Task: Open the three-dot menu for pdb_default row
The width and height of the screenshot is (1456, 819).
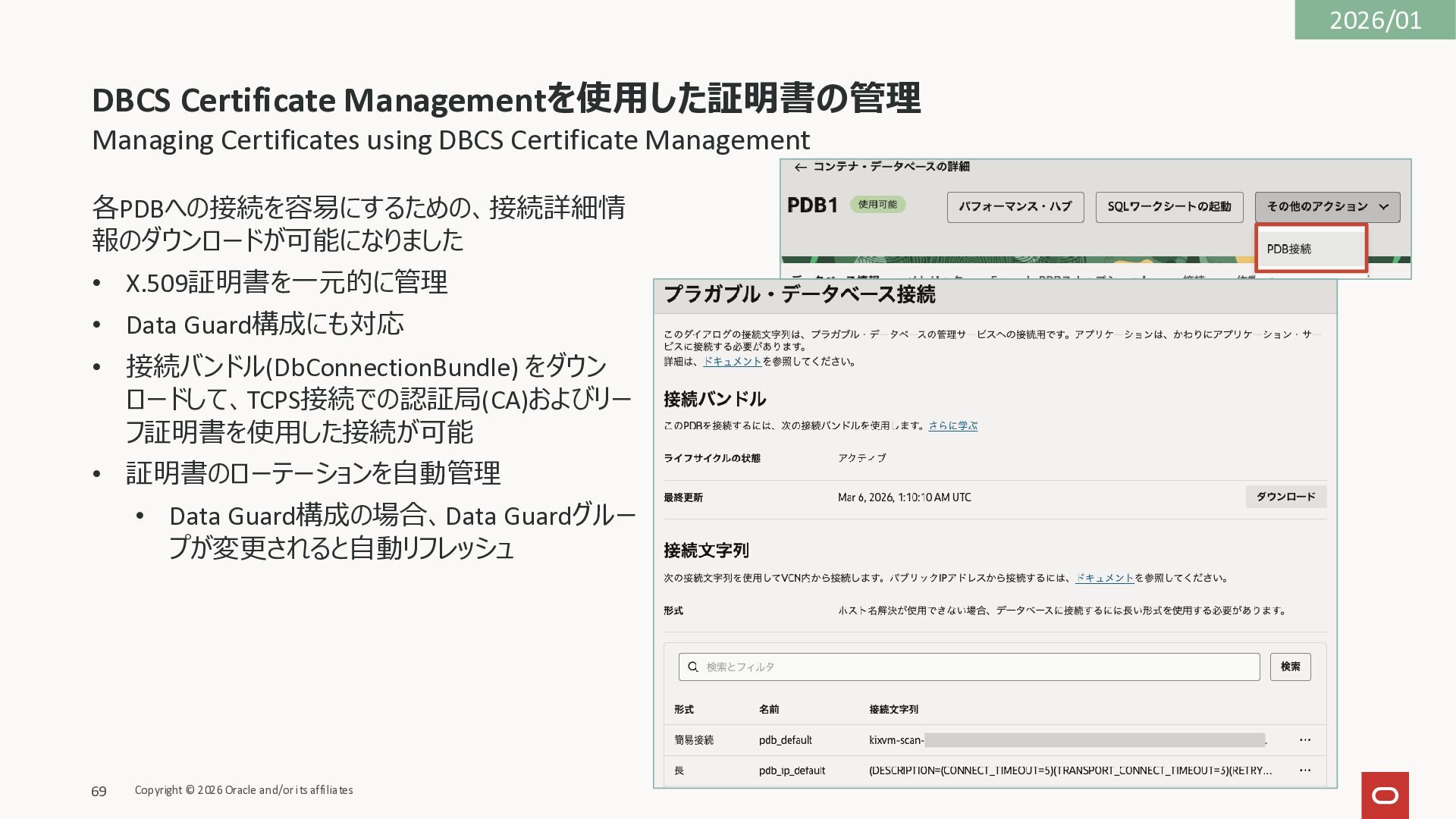Action: click(1304, 740)
